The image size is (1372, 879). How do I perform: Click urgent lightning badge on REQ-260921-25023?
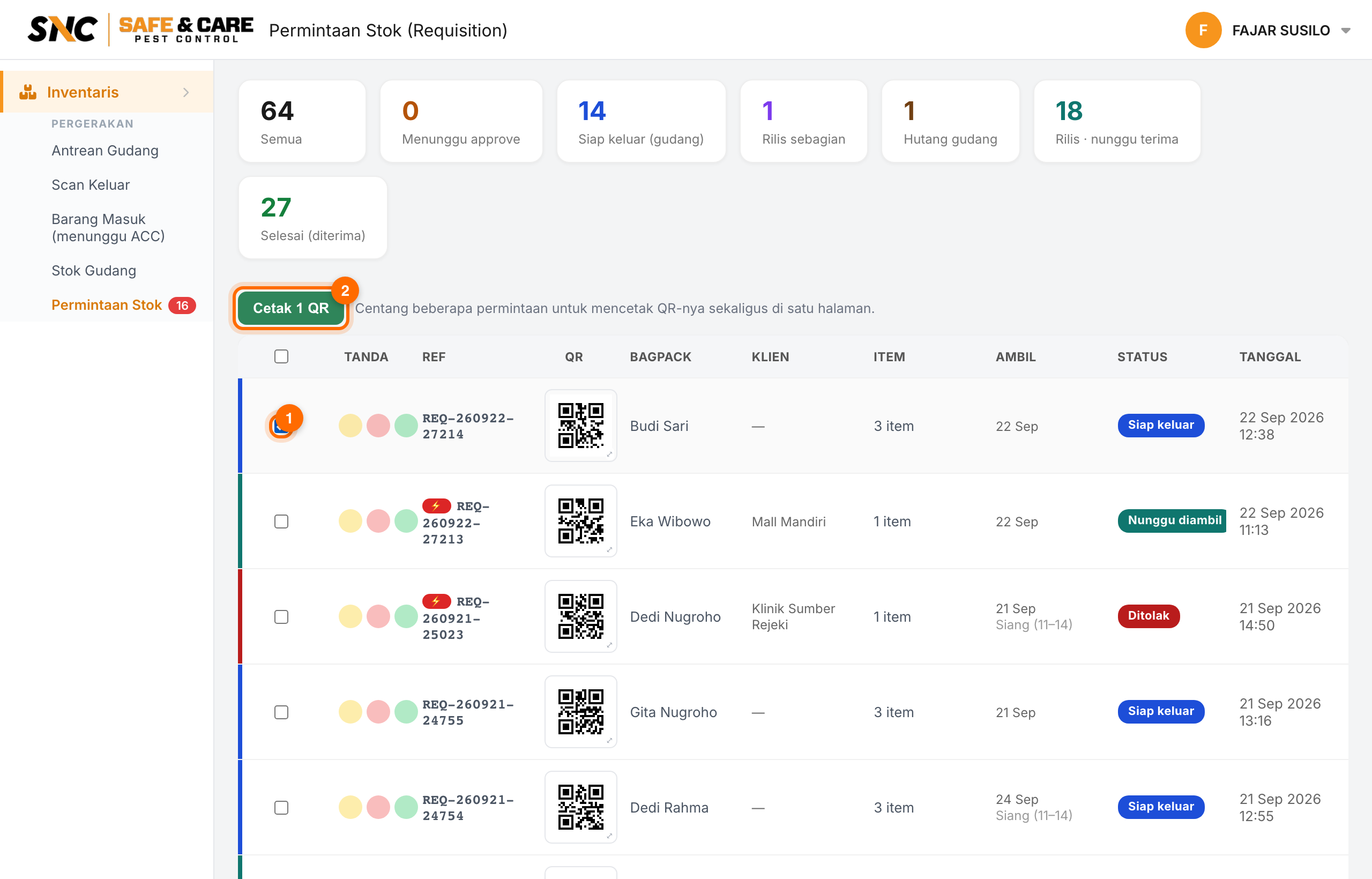pos(437,601)
